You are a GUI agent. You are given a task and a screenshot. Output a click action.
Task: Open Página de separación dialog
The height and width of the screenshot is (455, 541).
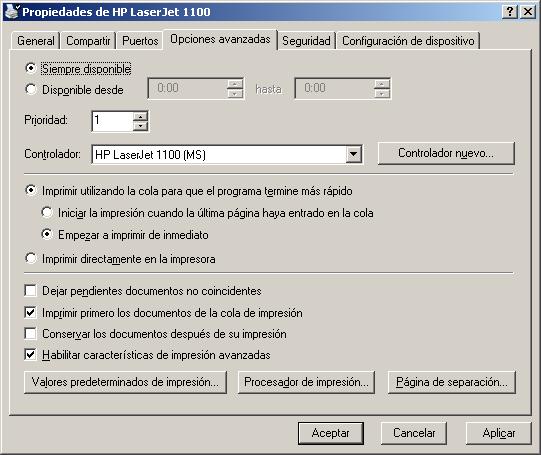click(x=452, y=382)
